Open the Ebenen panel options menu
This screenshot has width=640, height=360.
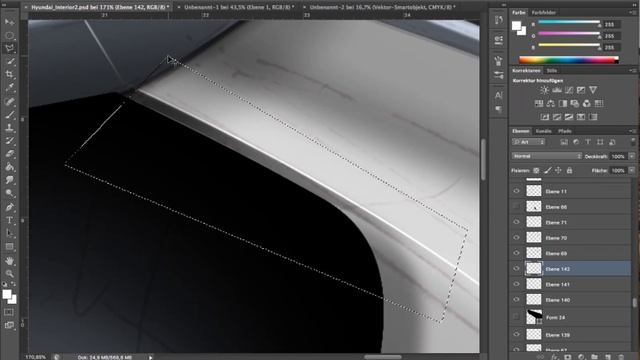point(632,131)
